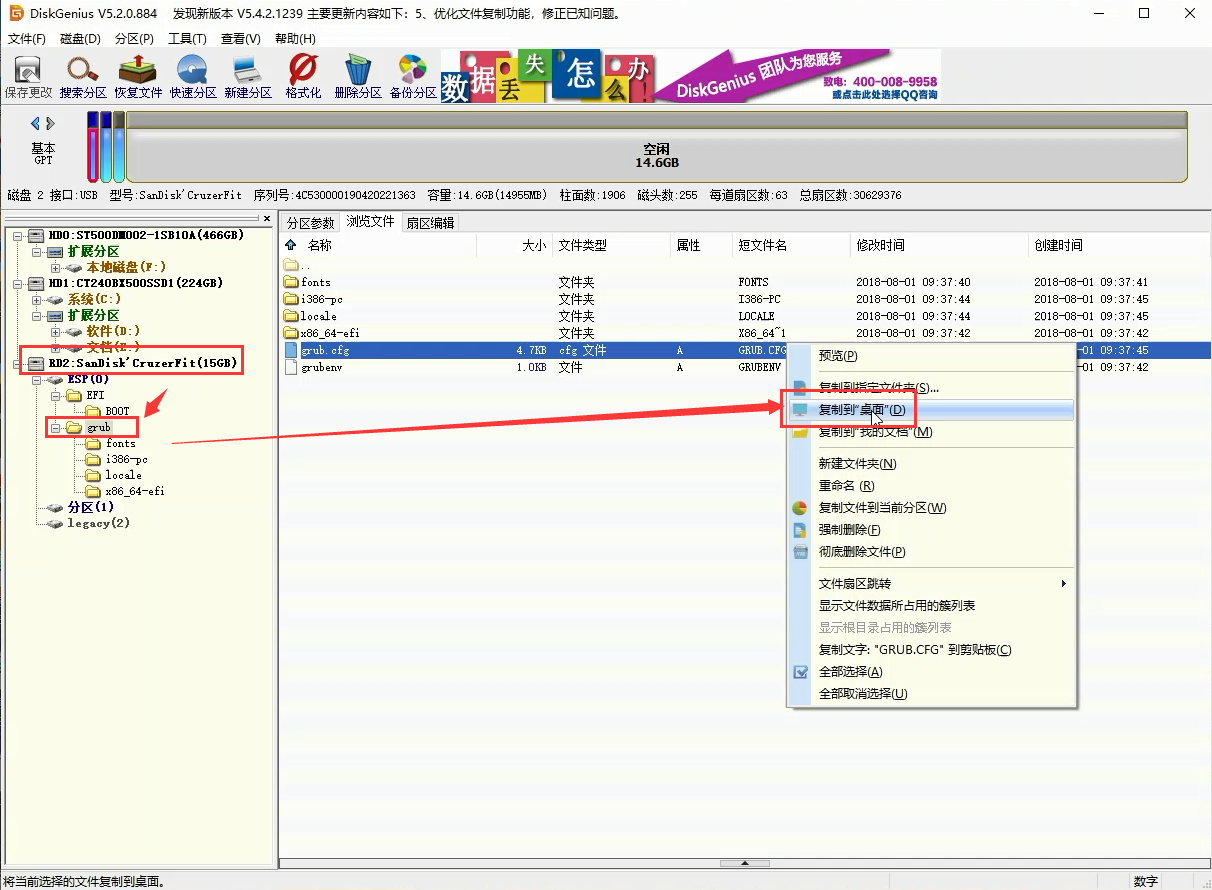Sort files by 短文件名 column header

point(791,245)
